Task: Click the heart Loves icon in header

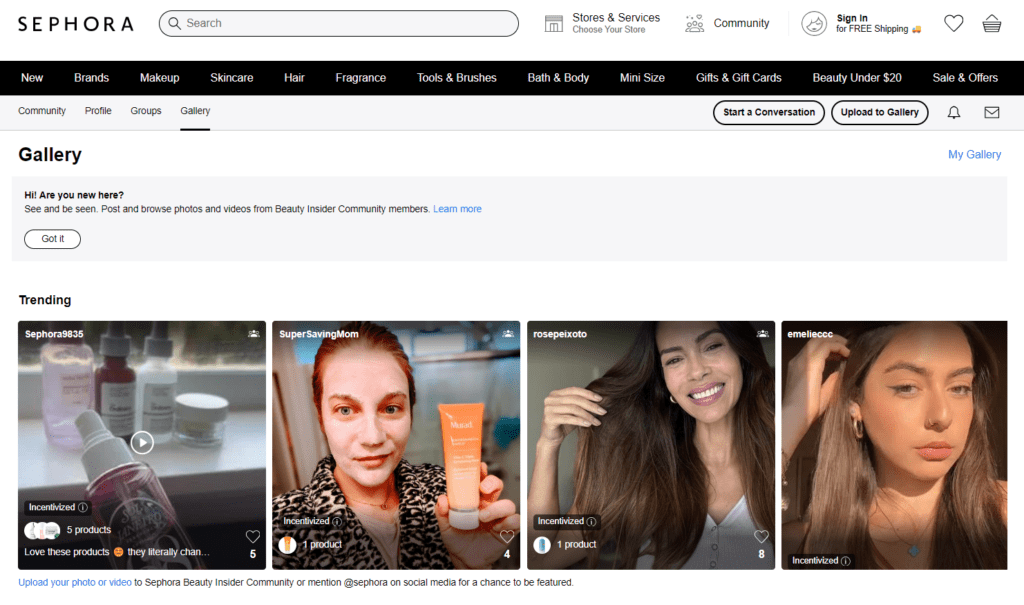Action: pyautogui.click(x=953, y=23)
